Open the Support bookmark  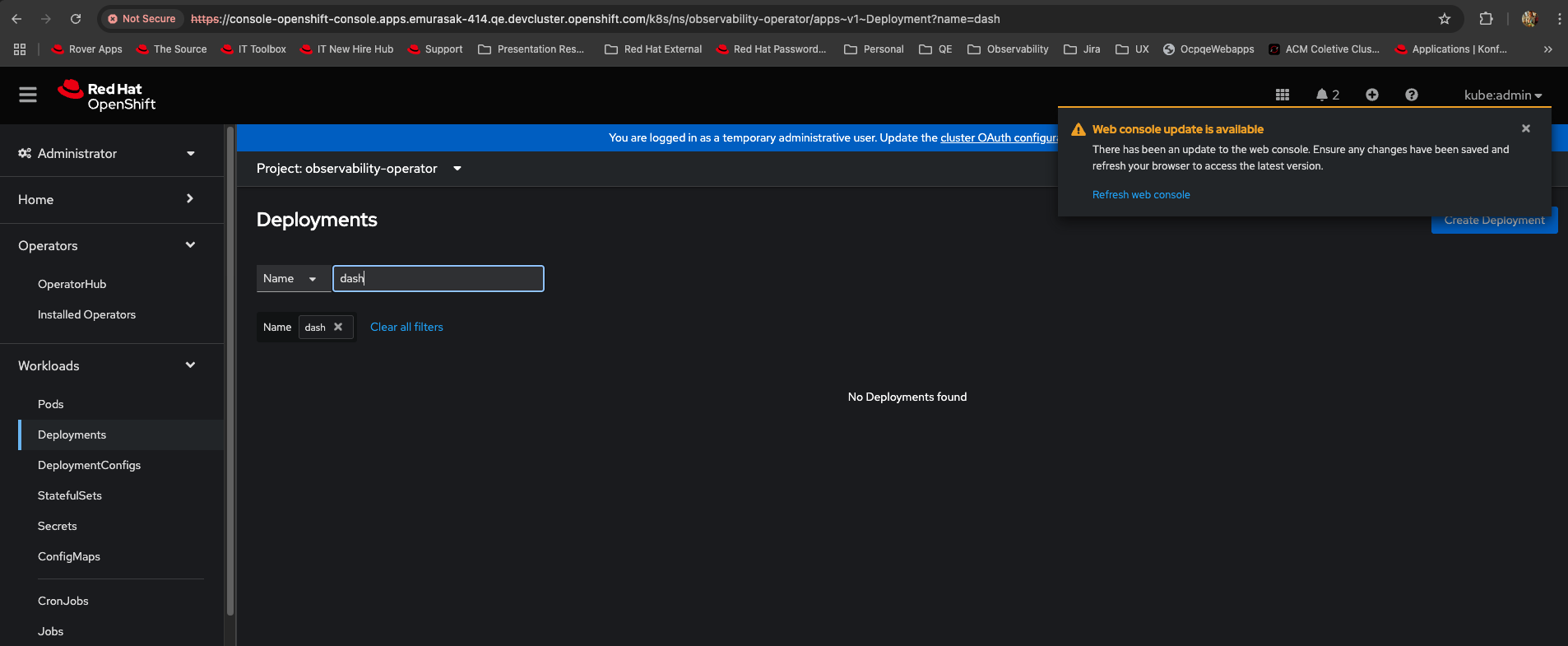(x=435, y=49)
